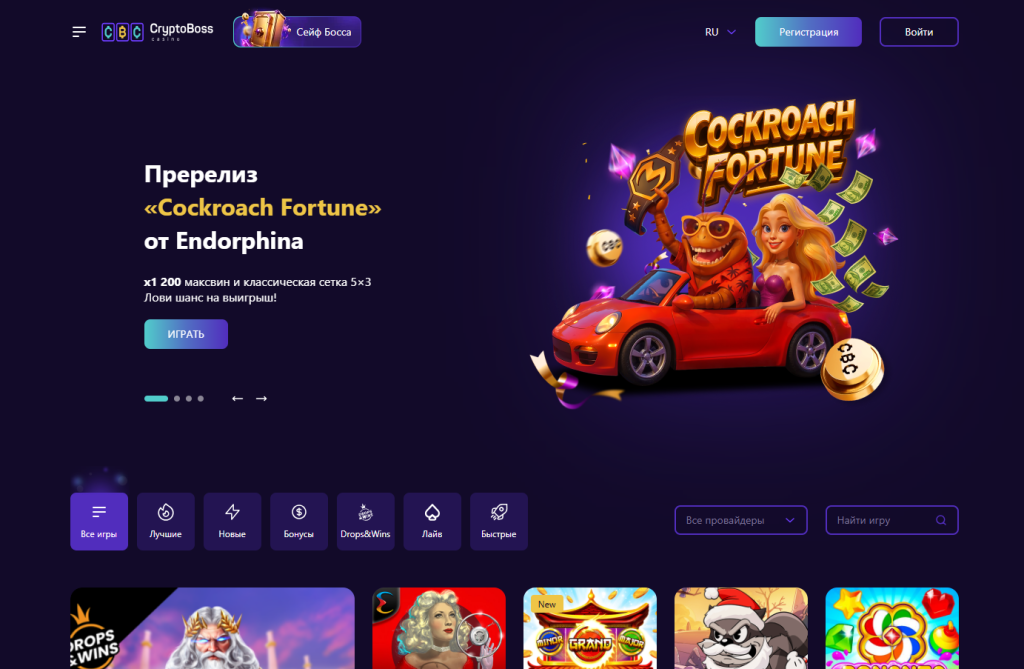1024x669 pixels.
Task: Click the Войти login button
Action: click(x=919, y=32)
